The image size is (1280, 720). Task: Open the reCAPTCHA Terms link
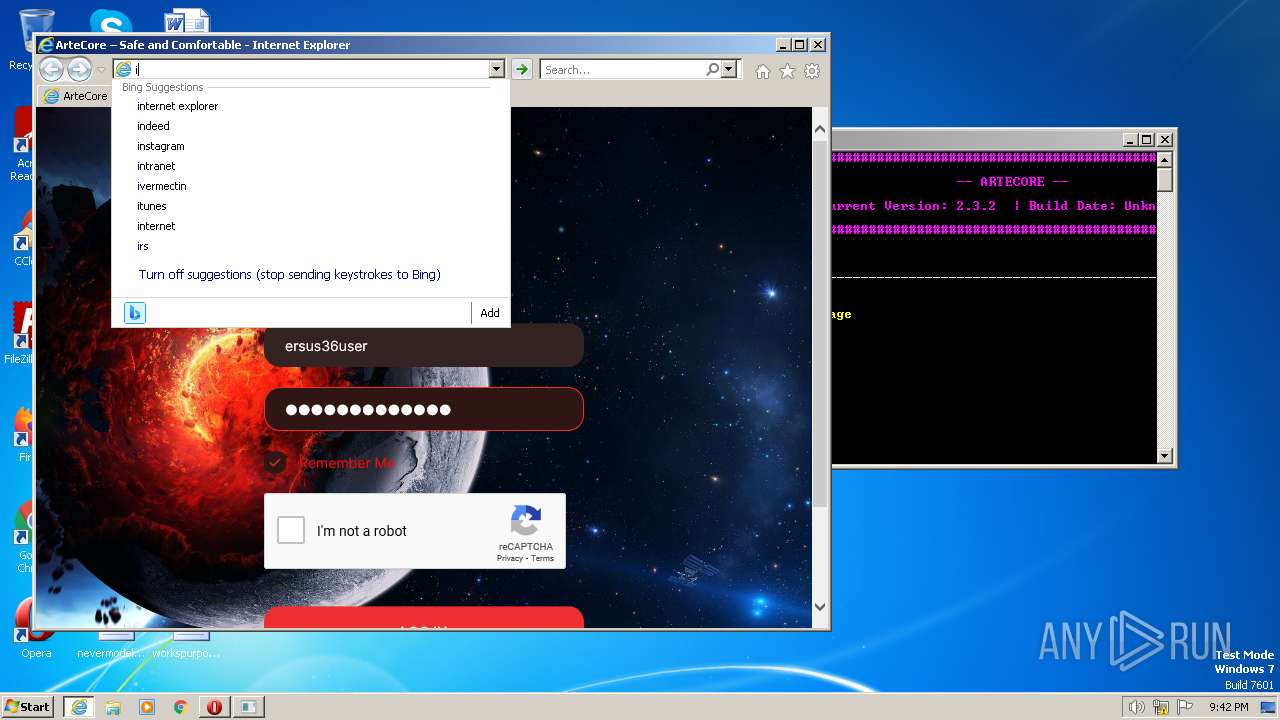click(543, 558)
